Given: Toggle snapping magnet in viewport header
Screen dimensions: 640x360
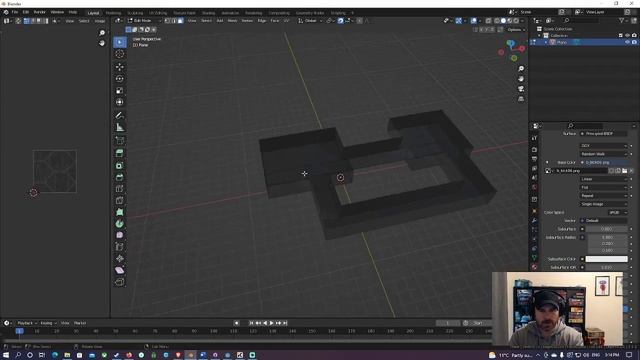Looking at the screenshot, I should [x=340, y=20].
